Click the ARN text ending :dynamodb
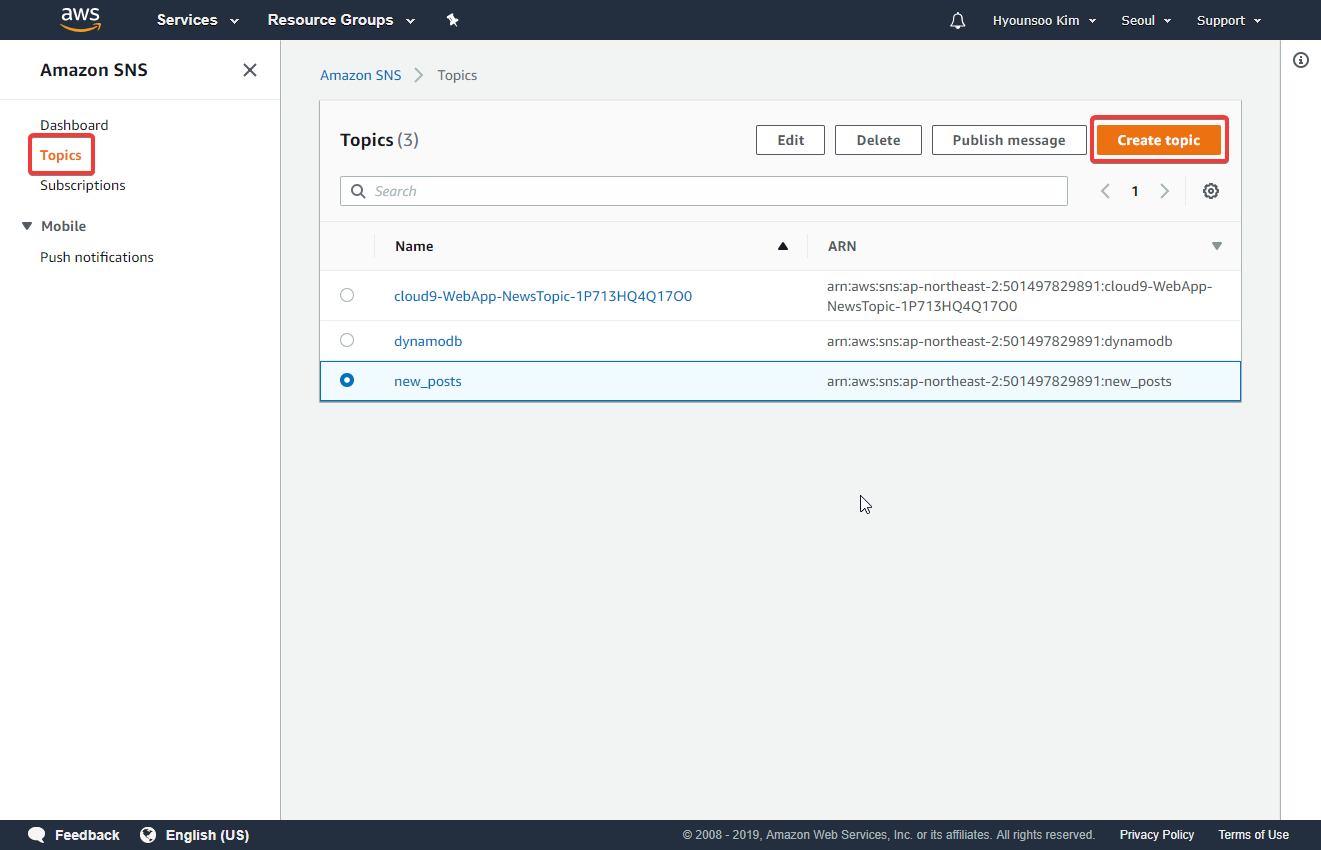This screenshot has height=850, width=1321. 999,341
